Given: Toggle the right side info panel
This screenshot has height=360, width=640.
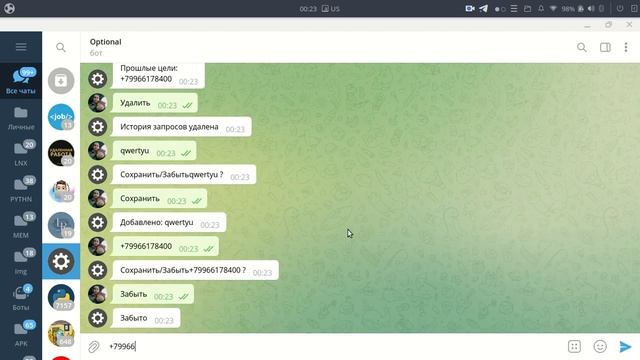Looking at the screenshot, I should (605, 47).
